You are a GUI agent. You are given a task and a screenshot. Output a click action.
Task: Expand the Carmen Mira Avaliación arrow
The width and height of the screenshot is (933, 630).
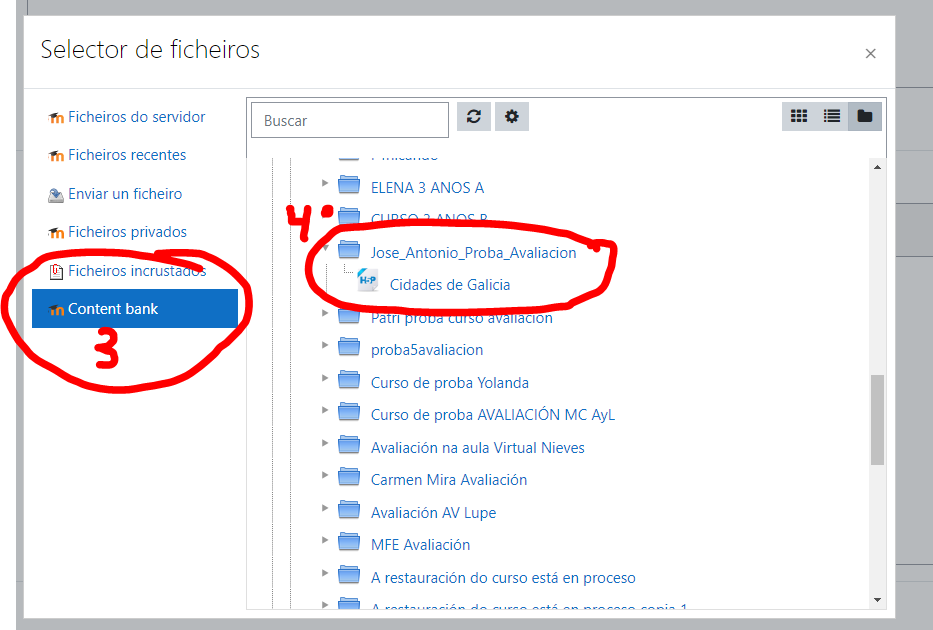(x=325, y=476)
